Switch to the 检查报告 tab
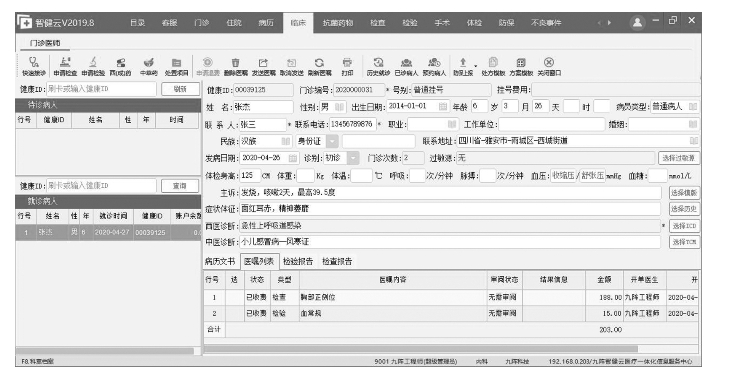The image size is (729, 372). 337,261
